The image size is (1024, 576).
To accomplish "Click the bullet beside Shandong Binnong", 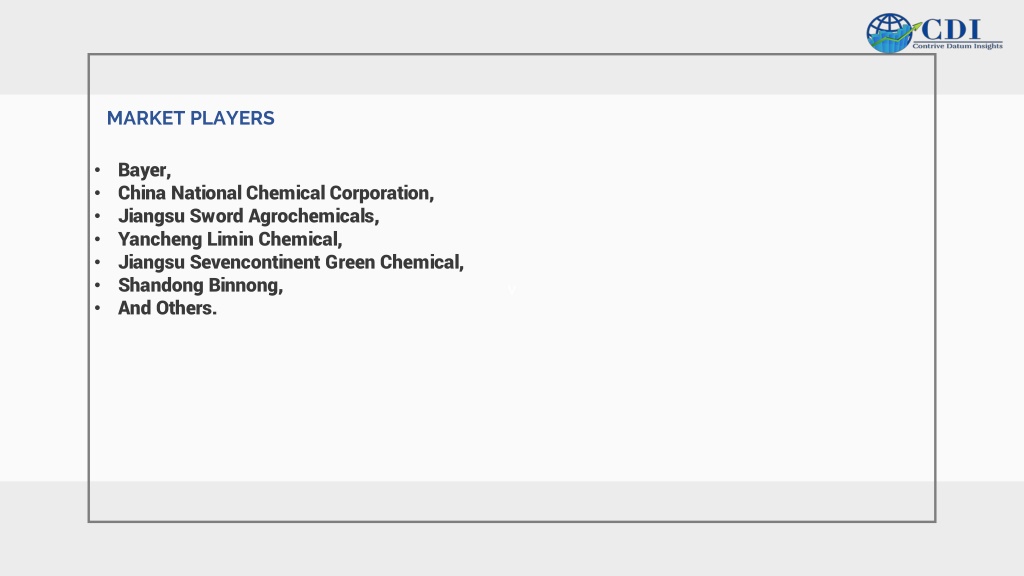I will (x=97, y=285).
